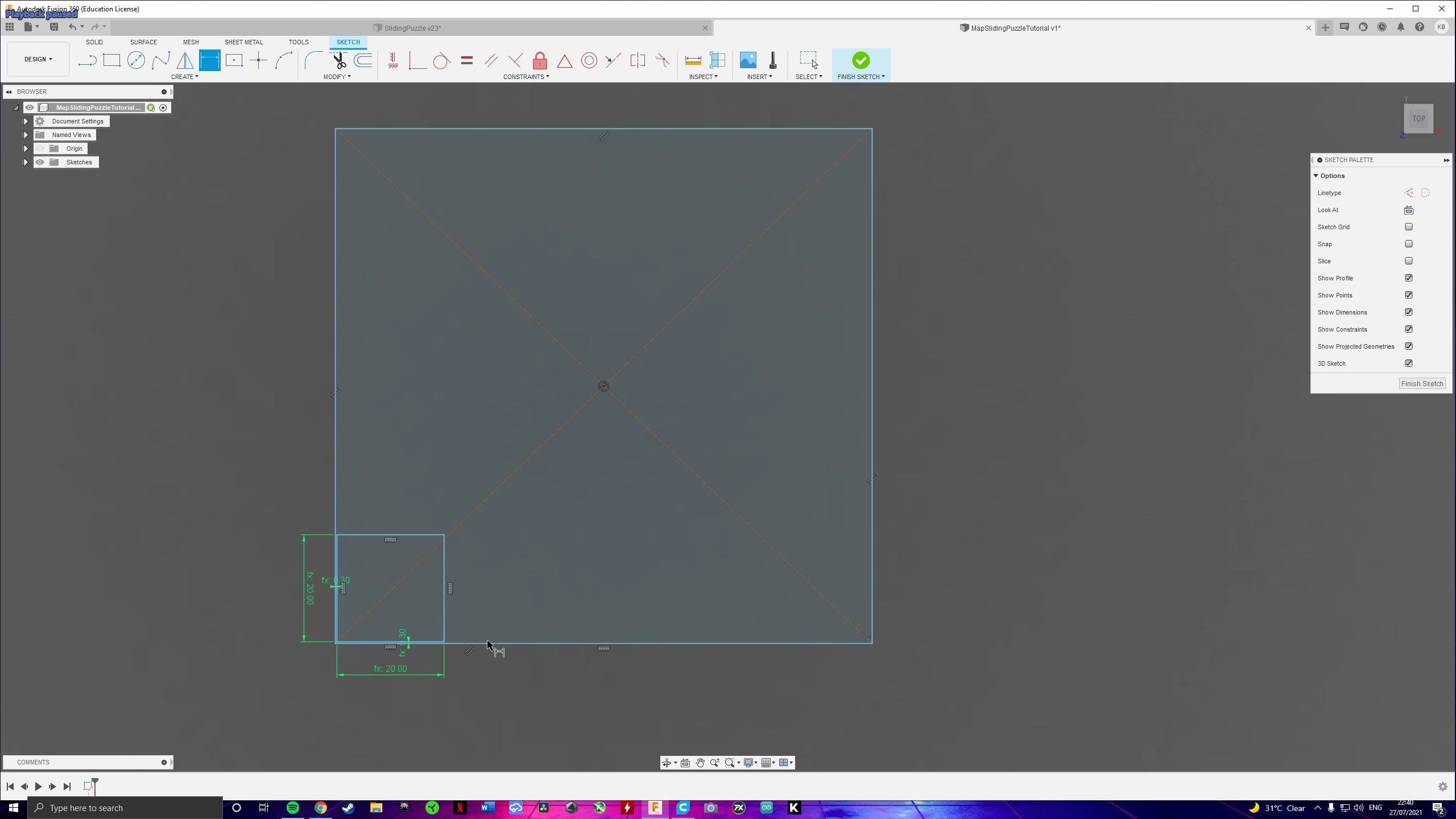
Task: Select the Line sketch tool
Action: click(86, 60)
